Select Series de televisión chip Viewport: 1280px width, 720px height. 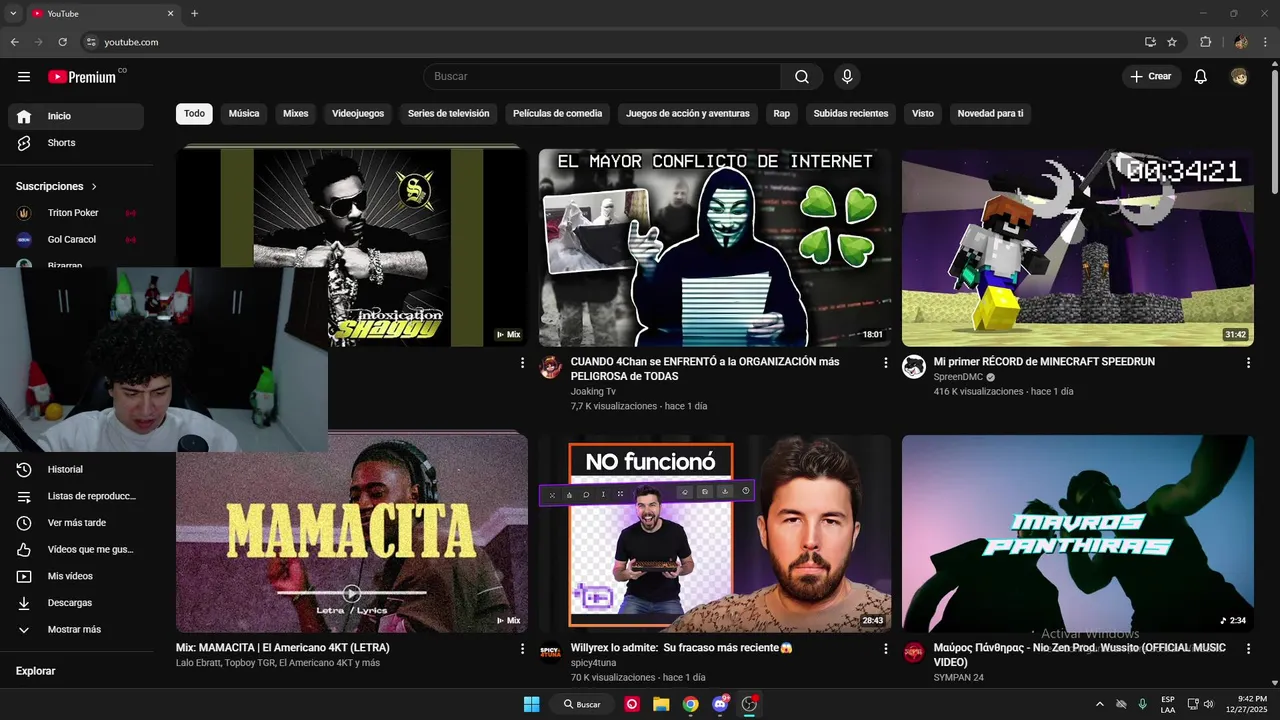(449, 114)
